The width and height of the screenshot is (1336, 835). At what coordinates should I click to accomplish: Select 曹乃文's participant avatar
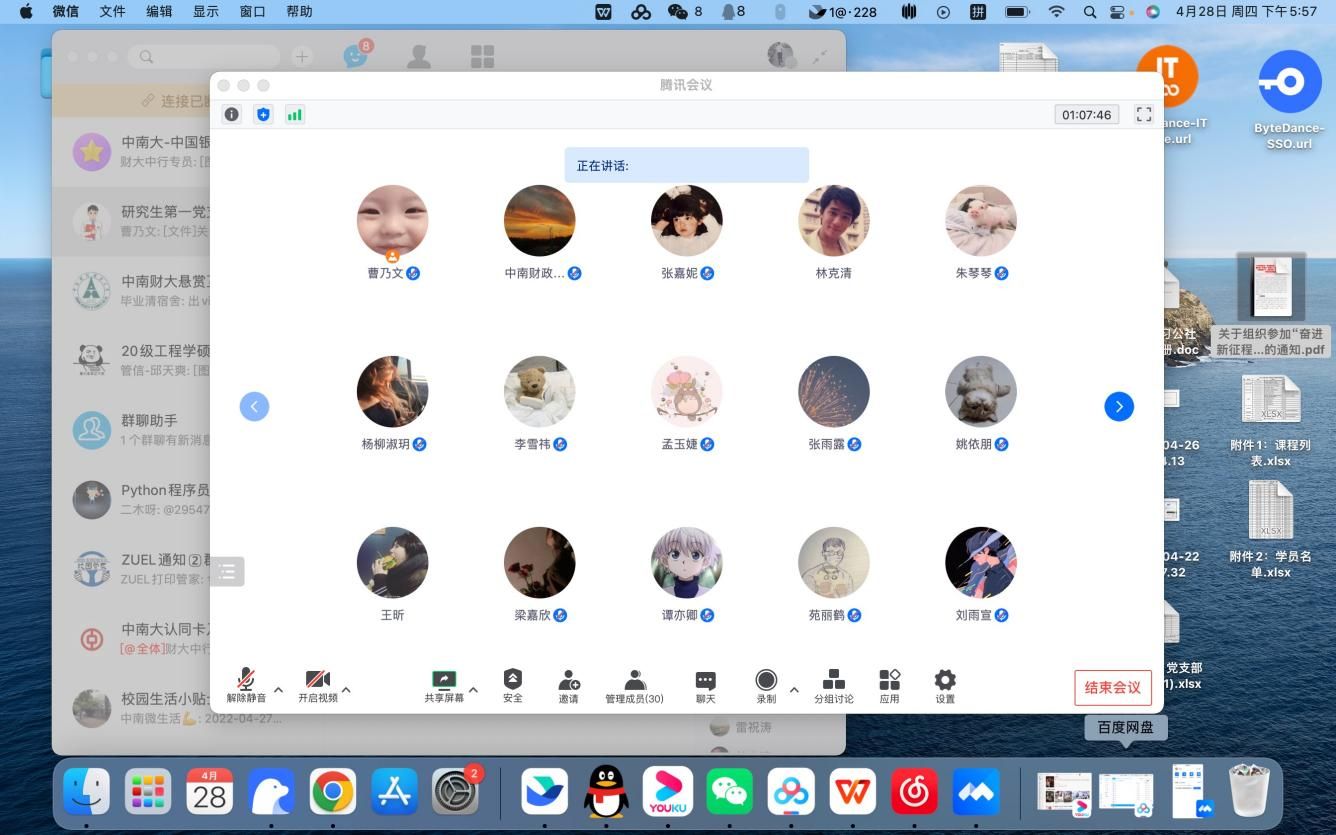[392, 221]
